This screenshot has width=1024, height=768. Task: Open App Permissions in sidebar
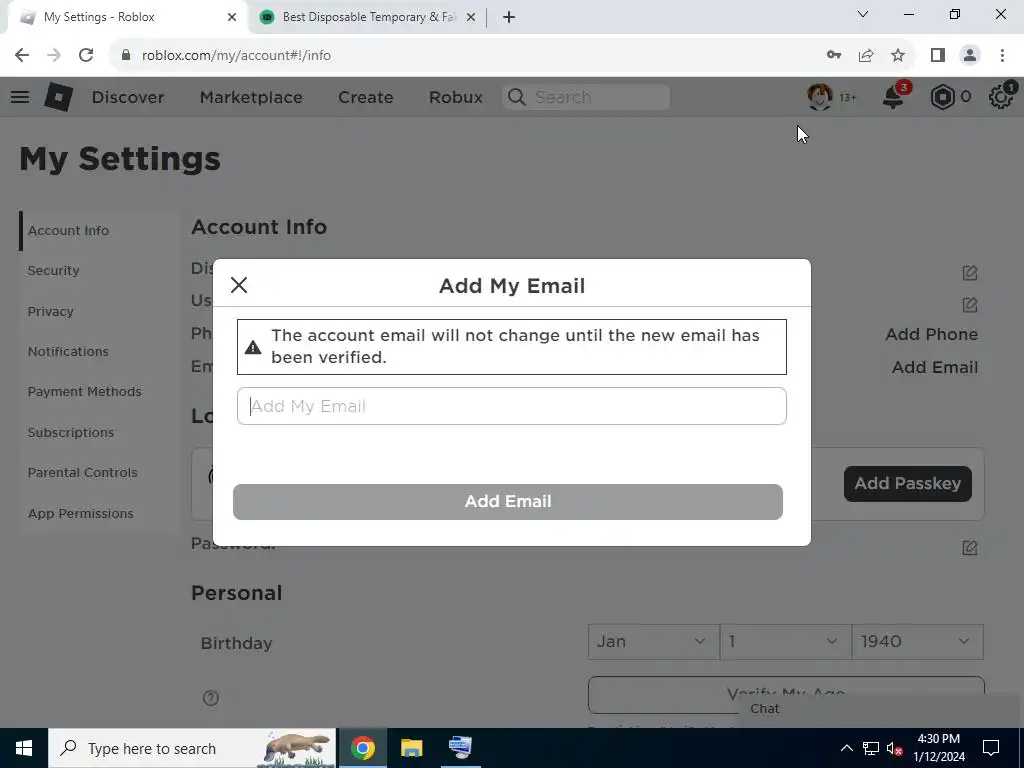pyautogui.click(x=80, y=513)
